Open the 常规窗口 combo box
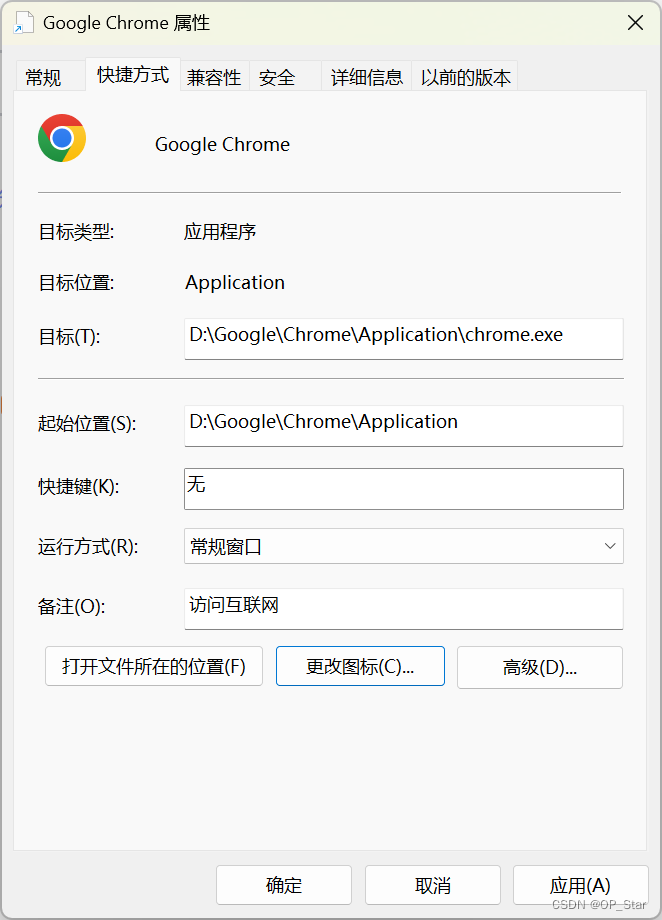Viewport: 662px width, 920px height. click(x=404, y=546)
